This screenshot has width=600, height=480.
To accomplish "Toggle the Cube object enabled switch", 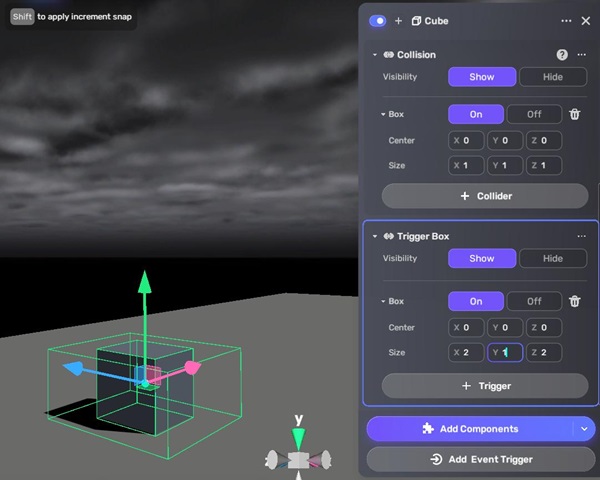I will (378, 20).
